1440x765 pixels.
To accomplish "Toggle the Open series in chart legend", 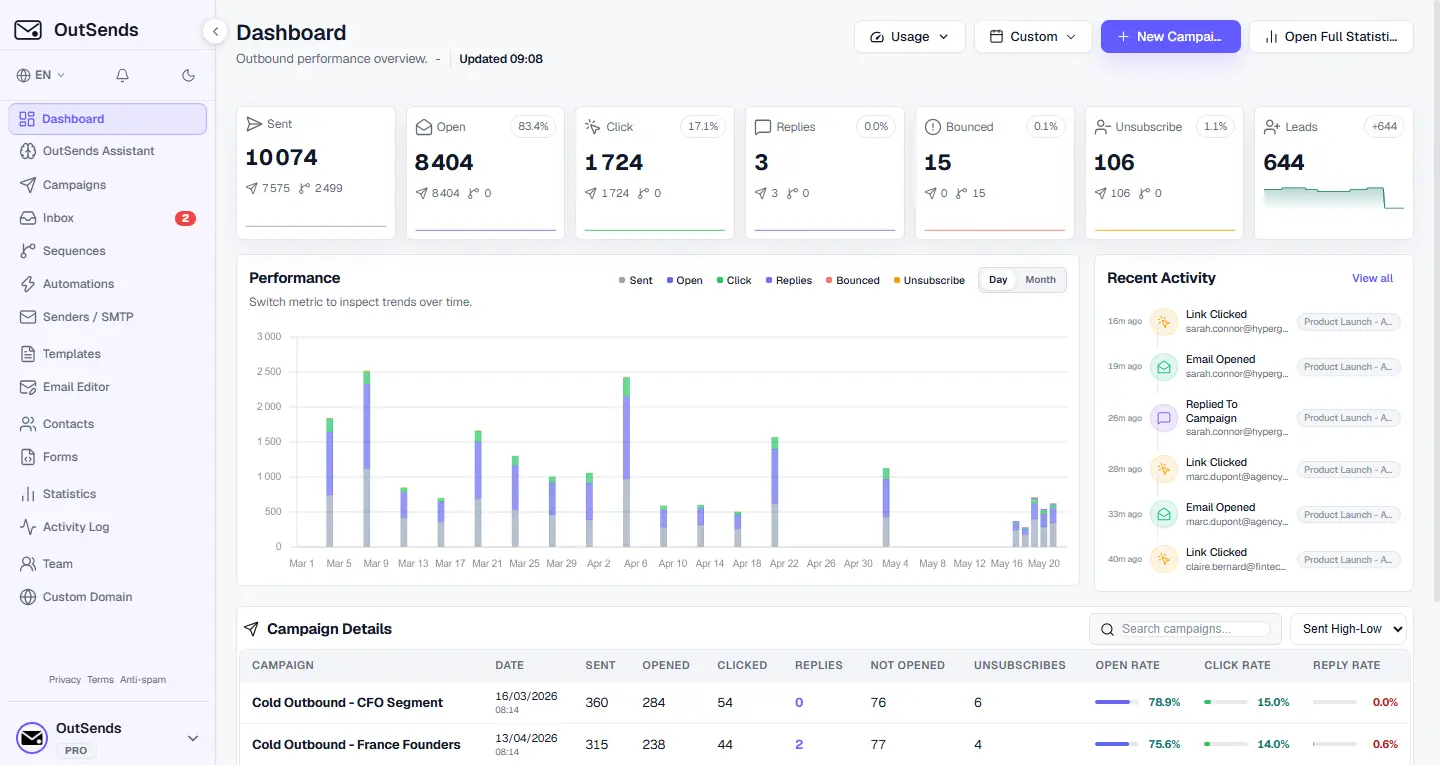I will (684, 281).
